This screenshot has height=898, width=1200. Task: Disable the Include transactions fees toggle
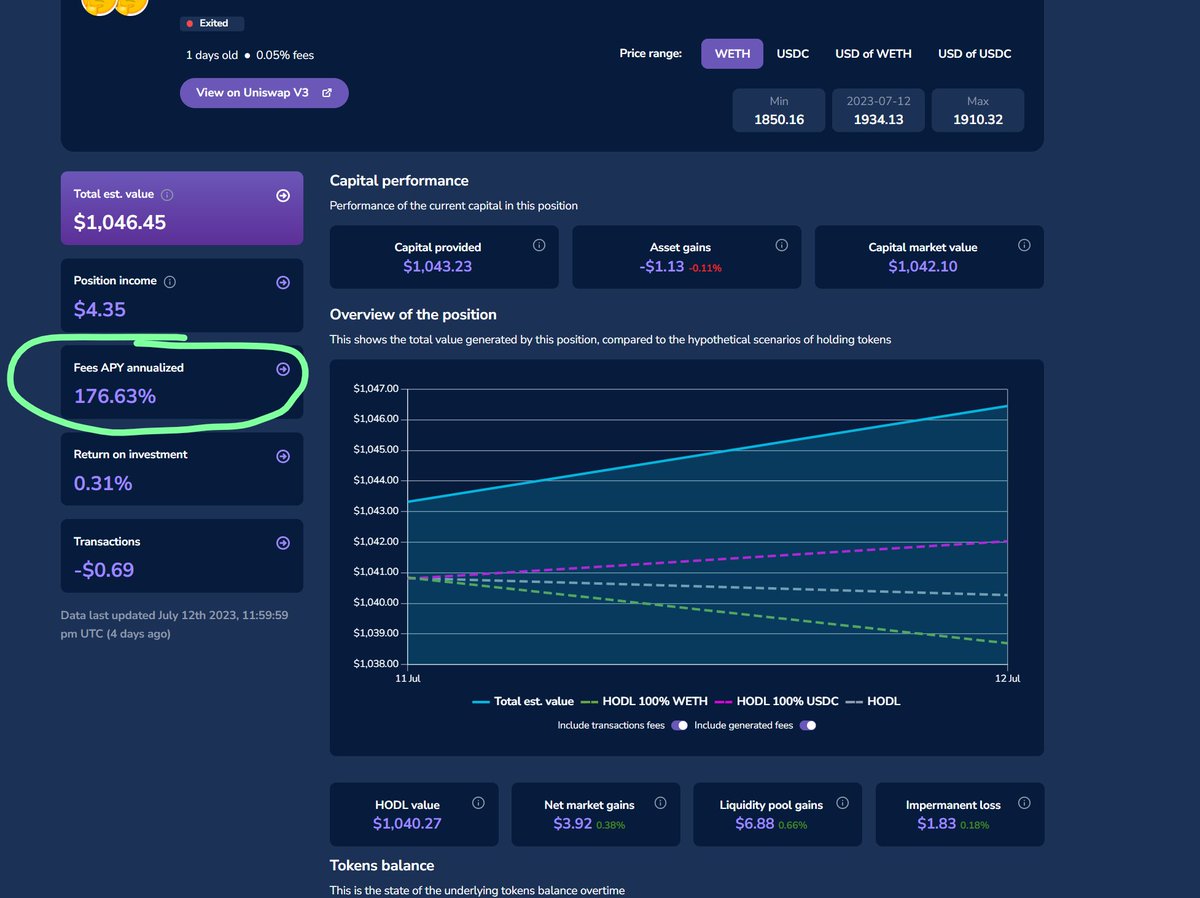pyautogui.click(x=680, y=725)
